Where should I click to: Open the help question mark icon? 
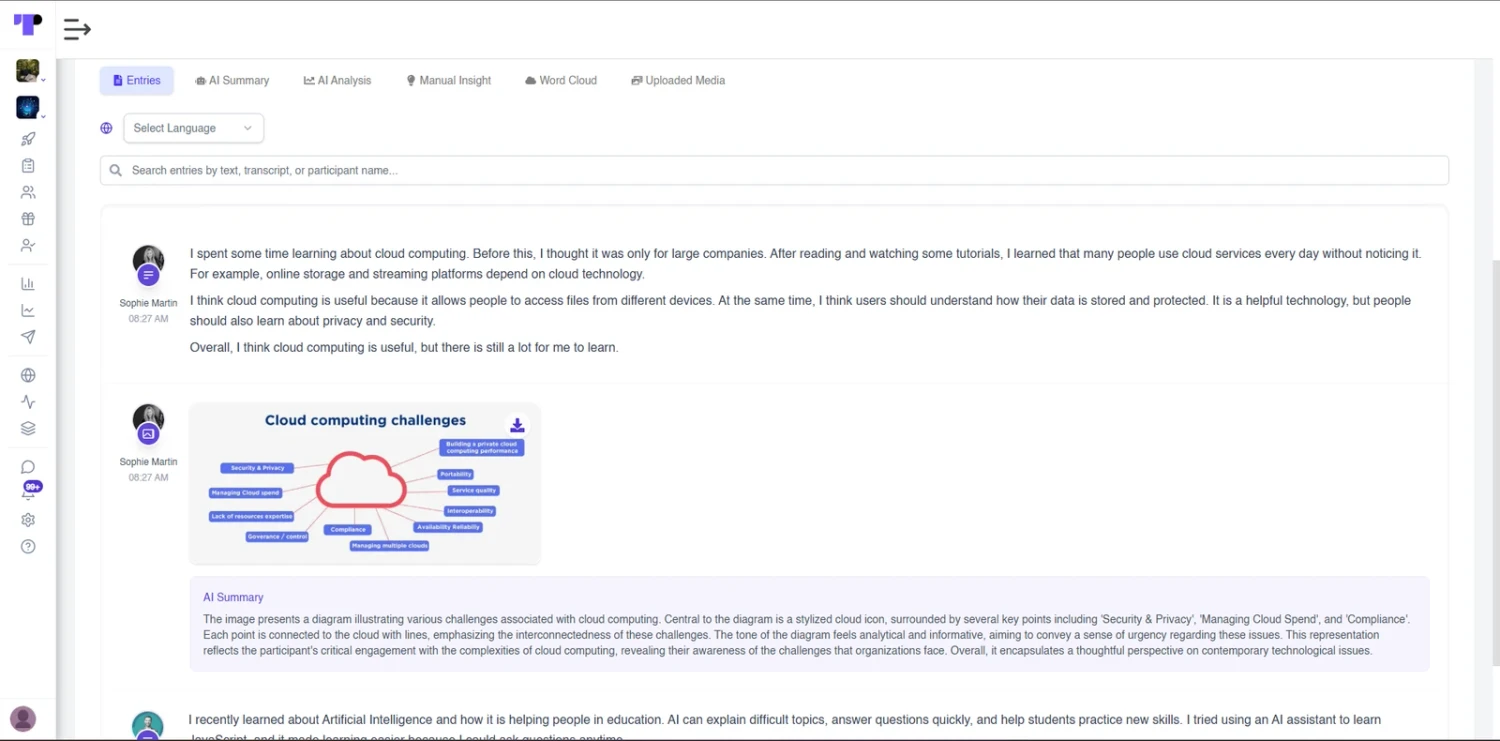(28, 547)
